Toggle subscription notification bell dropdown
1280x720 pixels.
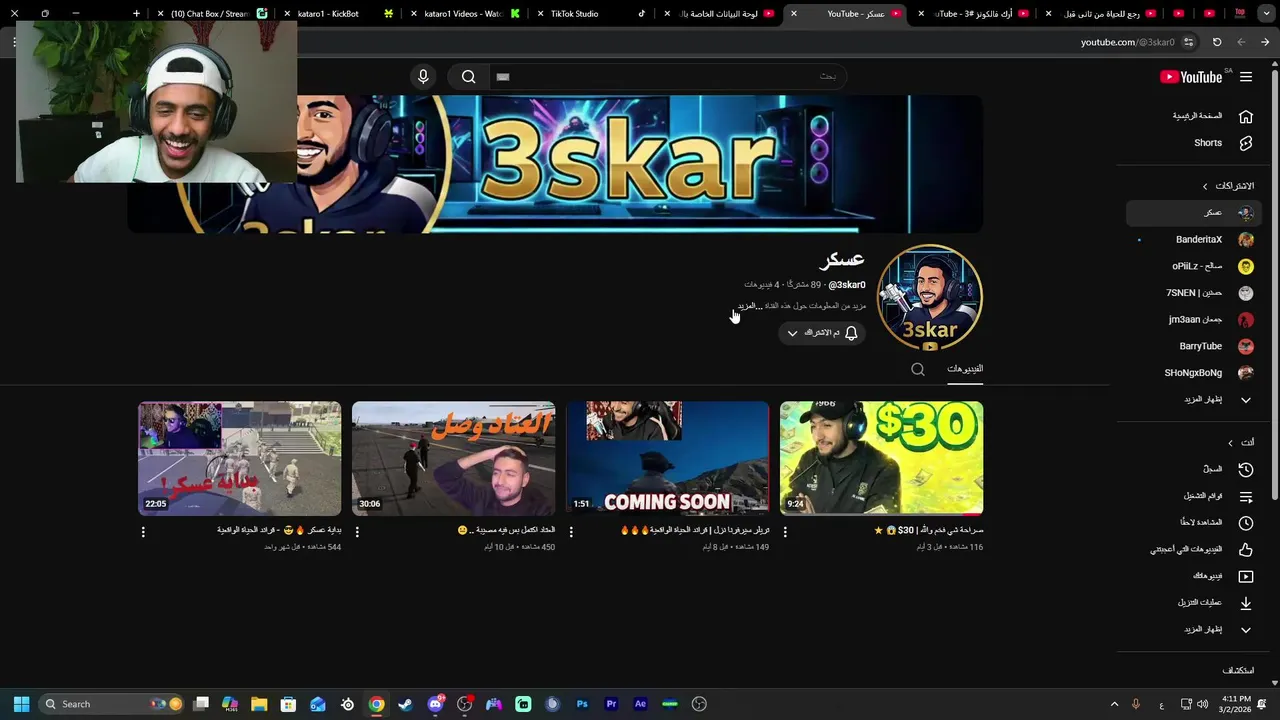coord(820,333)
